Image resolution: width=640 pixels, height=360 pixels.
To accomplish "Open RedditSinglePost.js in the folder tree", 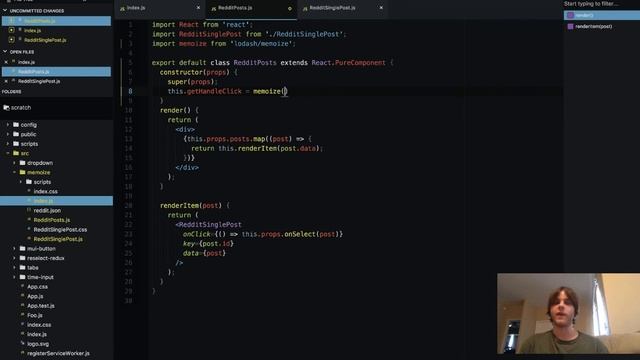I will click(58, 239).
